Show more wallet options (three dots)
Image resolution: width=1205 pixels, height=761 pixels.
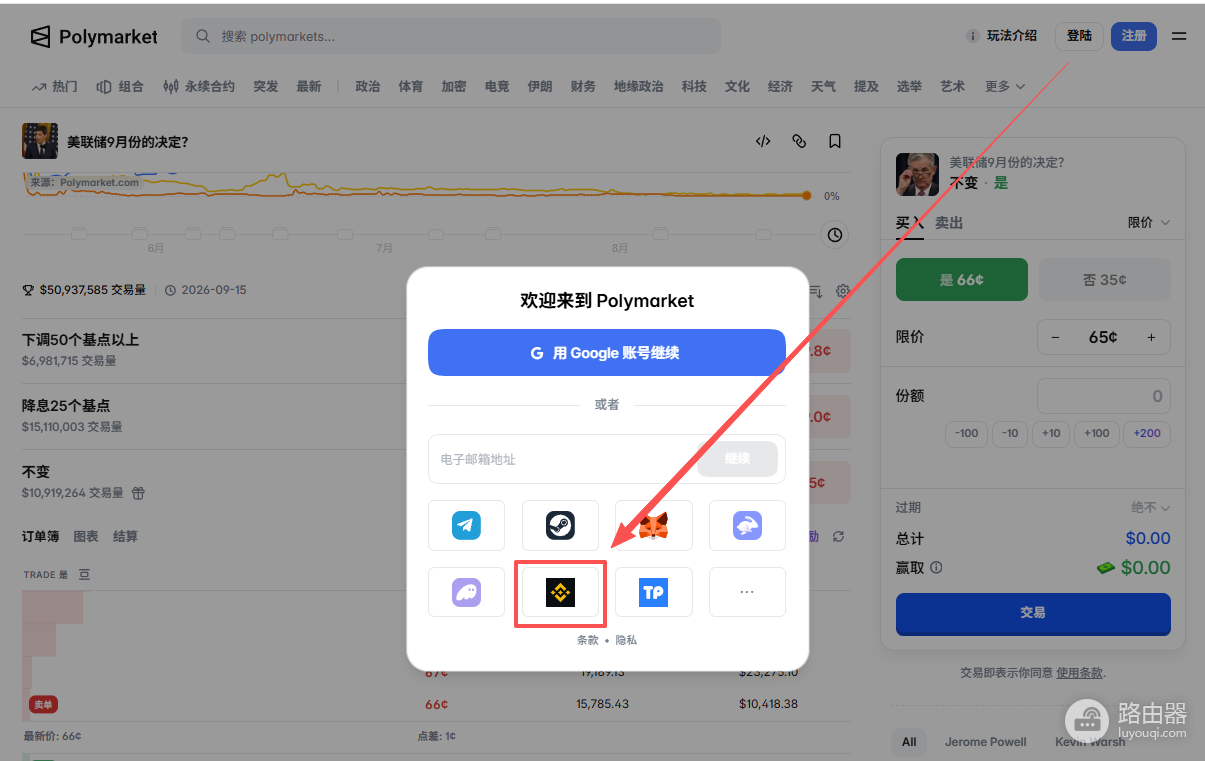coord(747,592)
